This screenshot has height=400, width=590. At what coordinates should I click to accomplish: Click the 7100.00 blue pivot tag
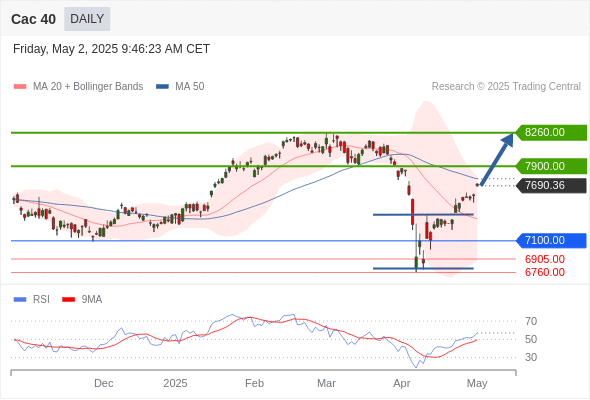(551, 240)
